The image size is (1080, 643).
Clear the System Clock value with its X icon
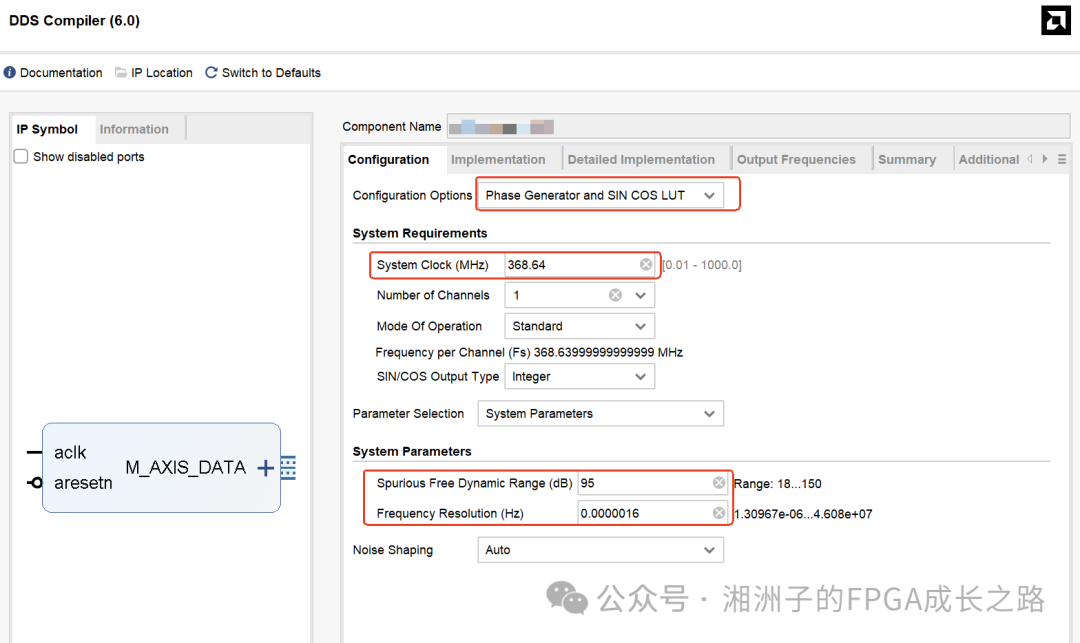[x=645, y=264]
